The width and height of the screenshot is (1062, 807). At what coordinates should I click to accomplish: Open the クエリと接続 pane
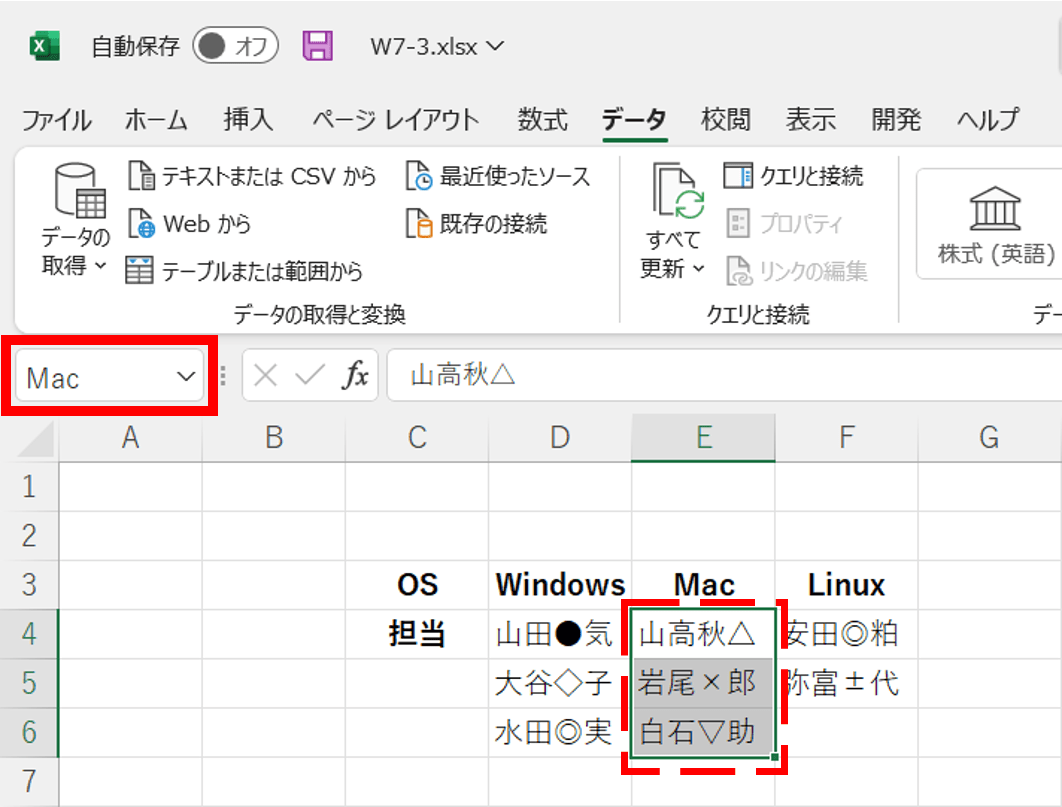[x=794, y=176]
